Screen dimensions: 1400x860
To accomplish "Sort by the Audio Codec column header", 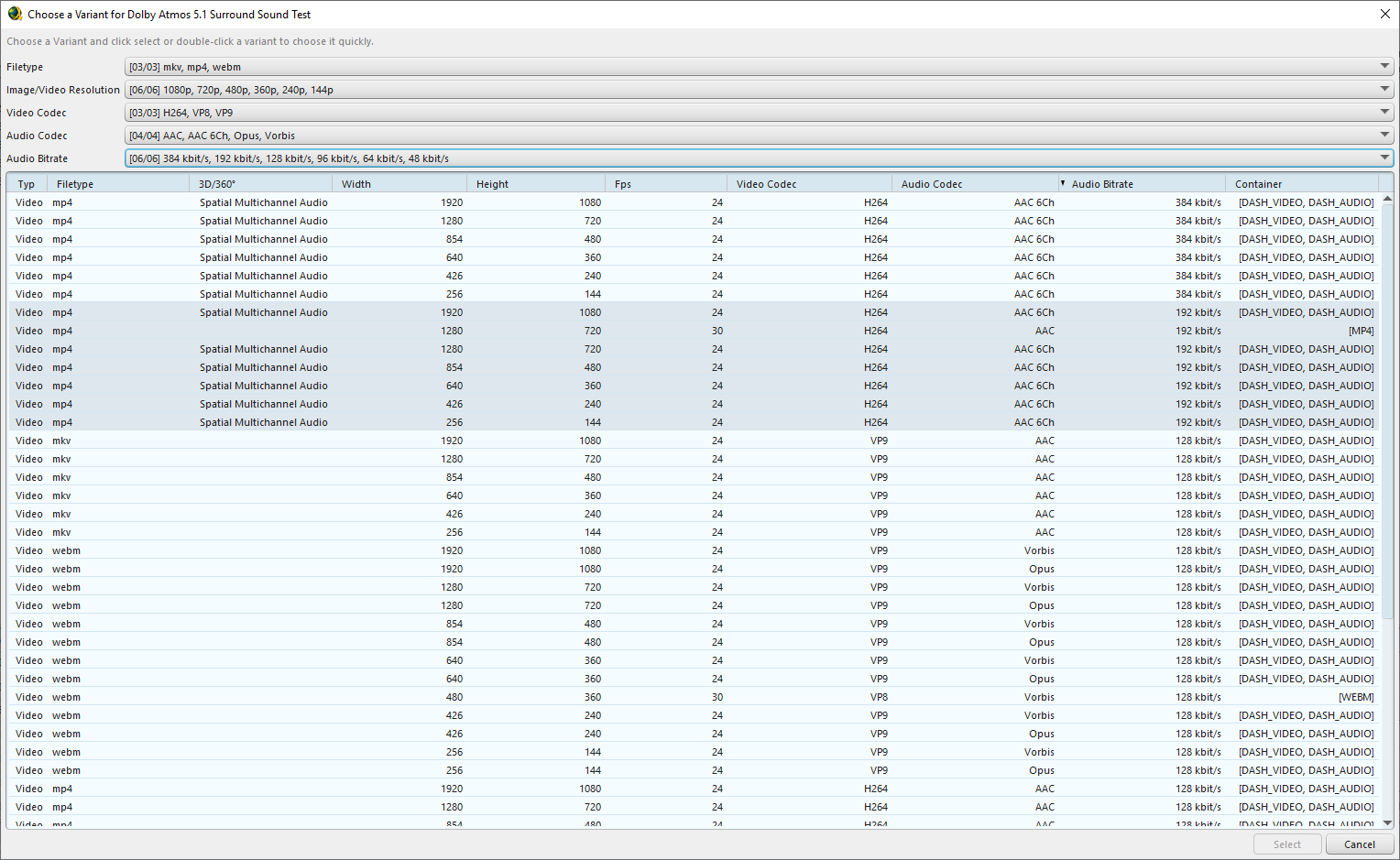I will 975,184.
